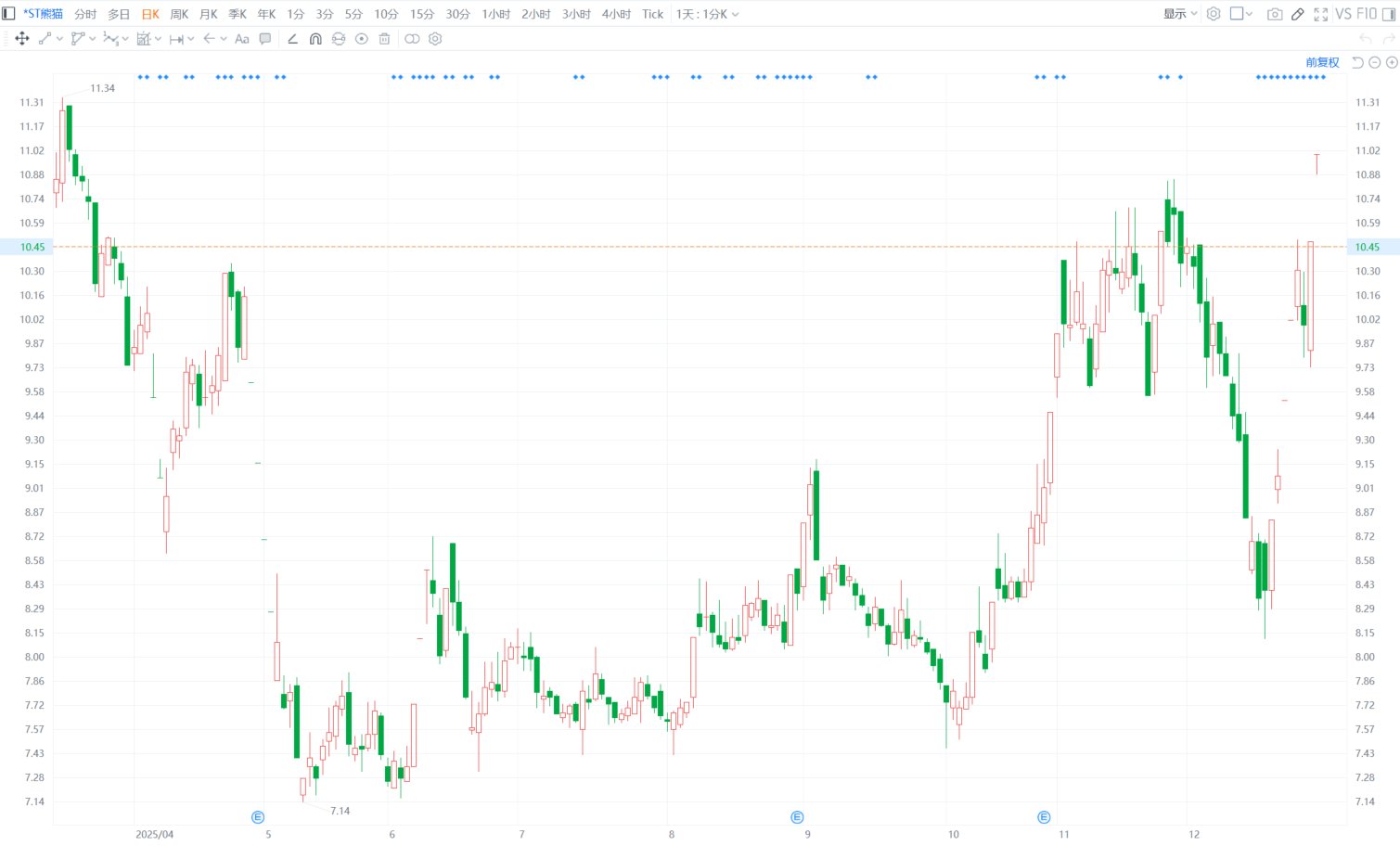The height and width of the screenshot is (846, 1400).
Task: Click the redo arrow in drawing toolbar
Action: tap(1389, 39)
